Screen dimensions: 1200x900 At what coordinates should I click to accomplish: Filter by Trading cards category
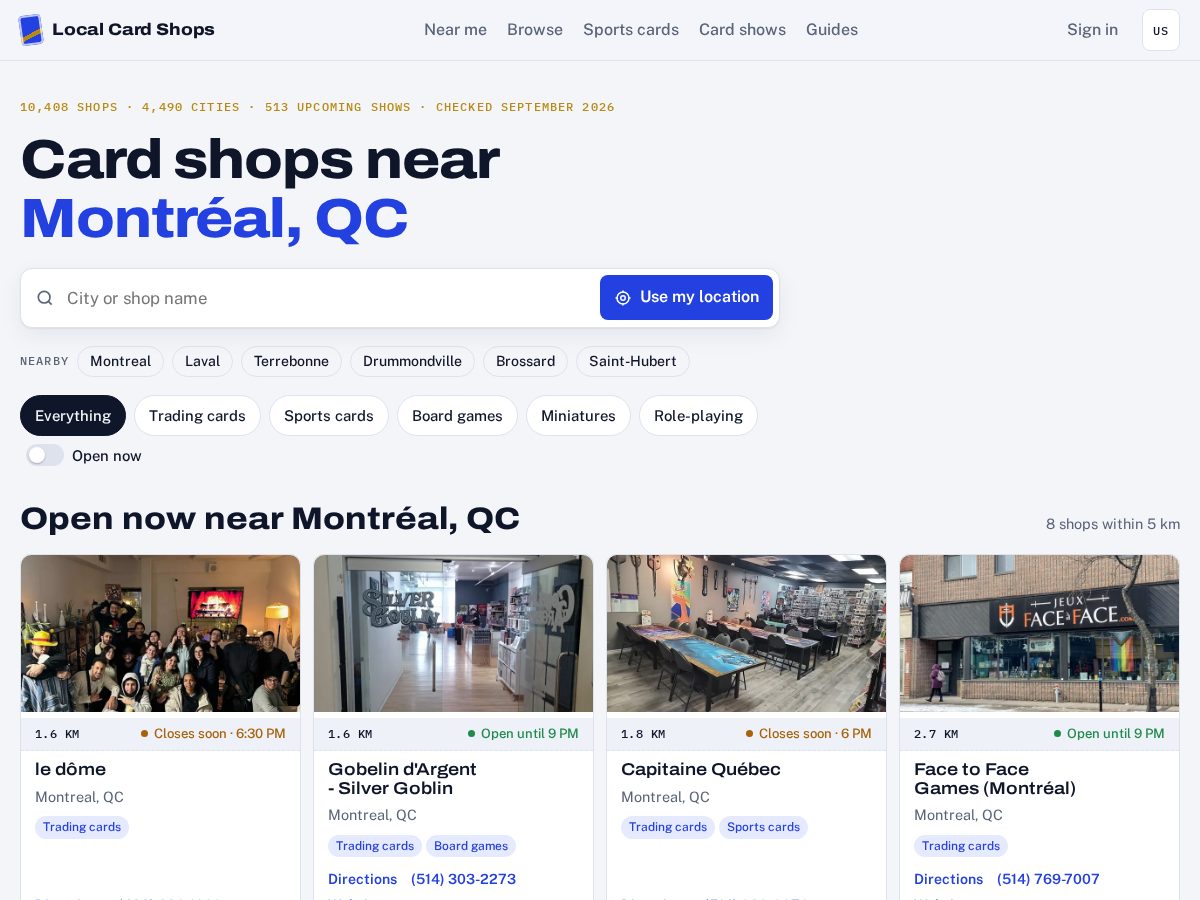point(197,415)
